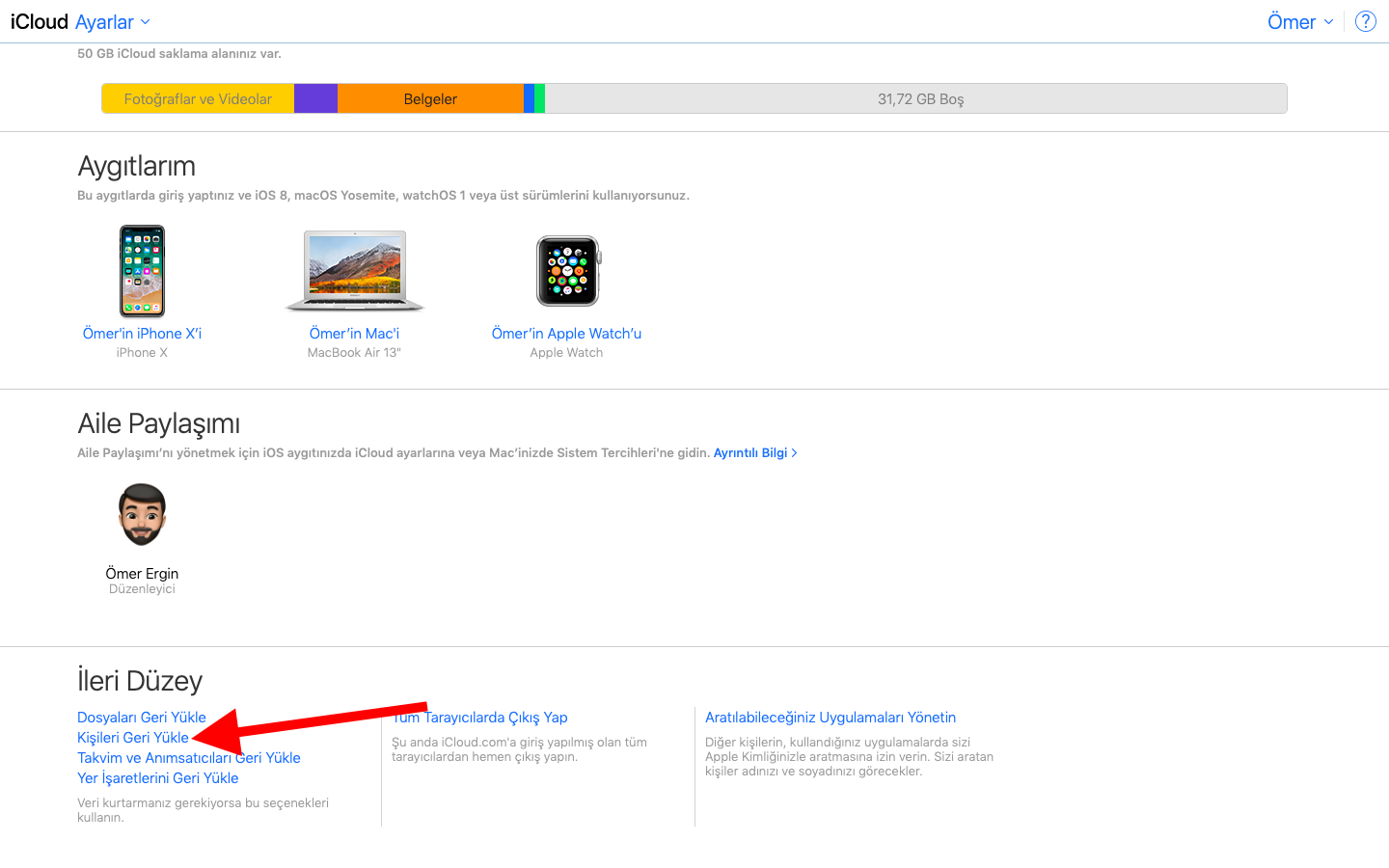Viewport: 1389px width, 868px height.
Task: Click Ömer Ergin's family member avatar
Action: pyautogui.click(x=142, y=515)
